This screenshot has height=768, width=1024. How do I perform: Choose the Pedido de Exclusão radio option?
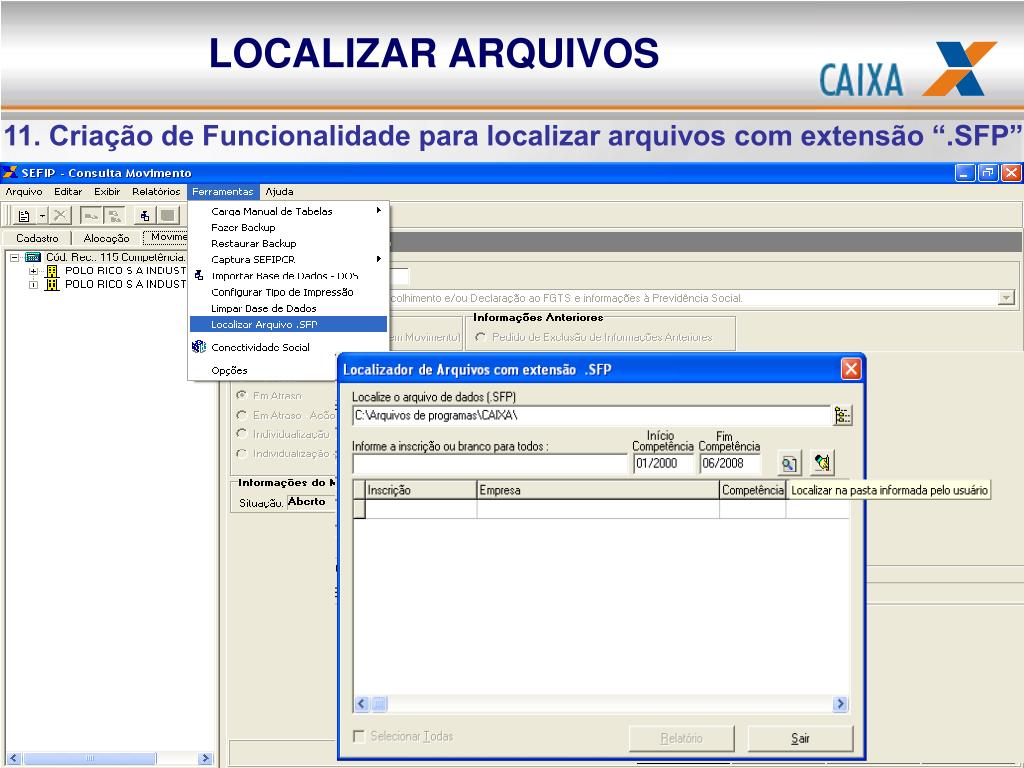click(x=481, y=337)
